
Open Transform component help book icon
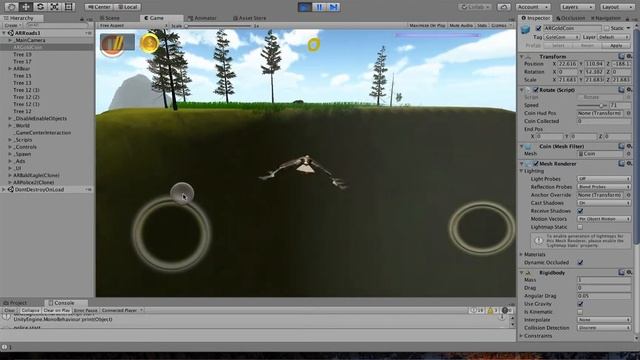point(621,56)
